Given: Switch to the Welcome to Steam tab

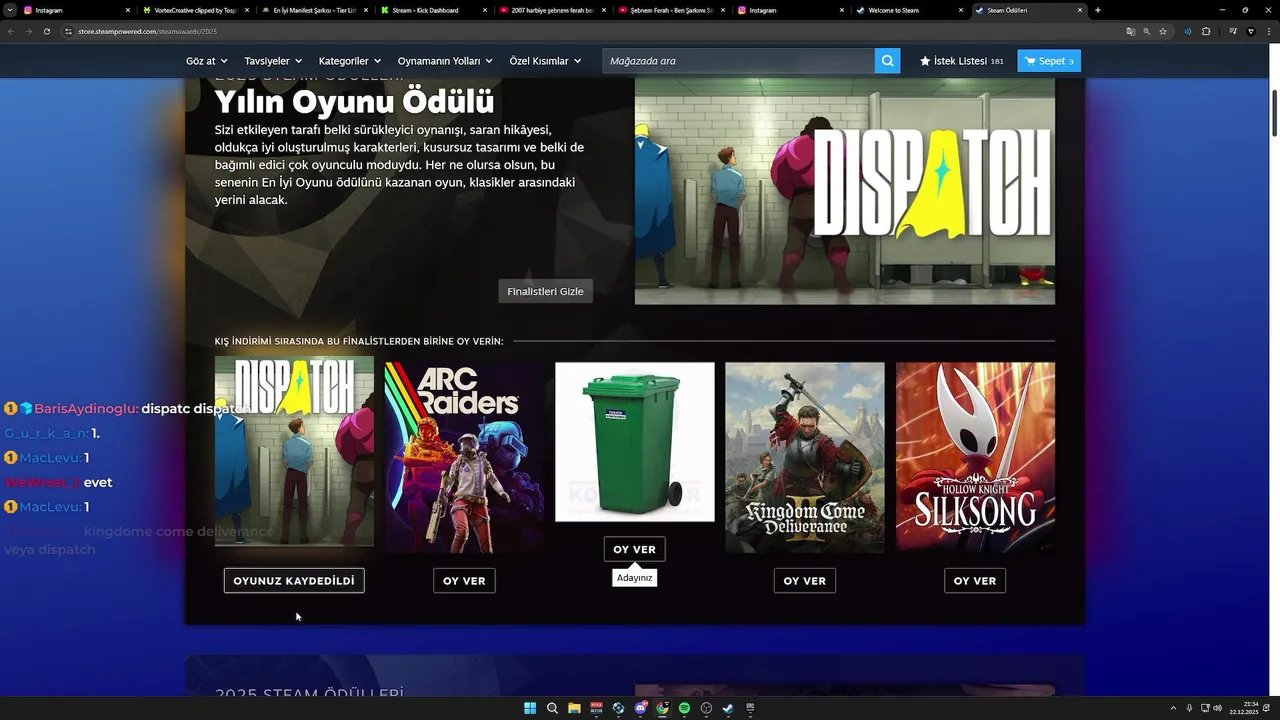Looking at the screenshot, I should point(908,10).
